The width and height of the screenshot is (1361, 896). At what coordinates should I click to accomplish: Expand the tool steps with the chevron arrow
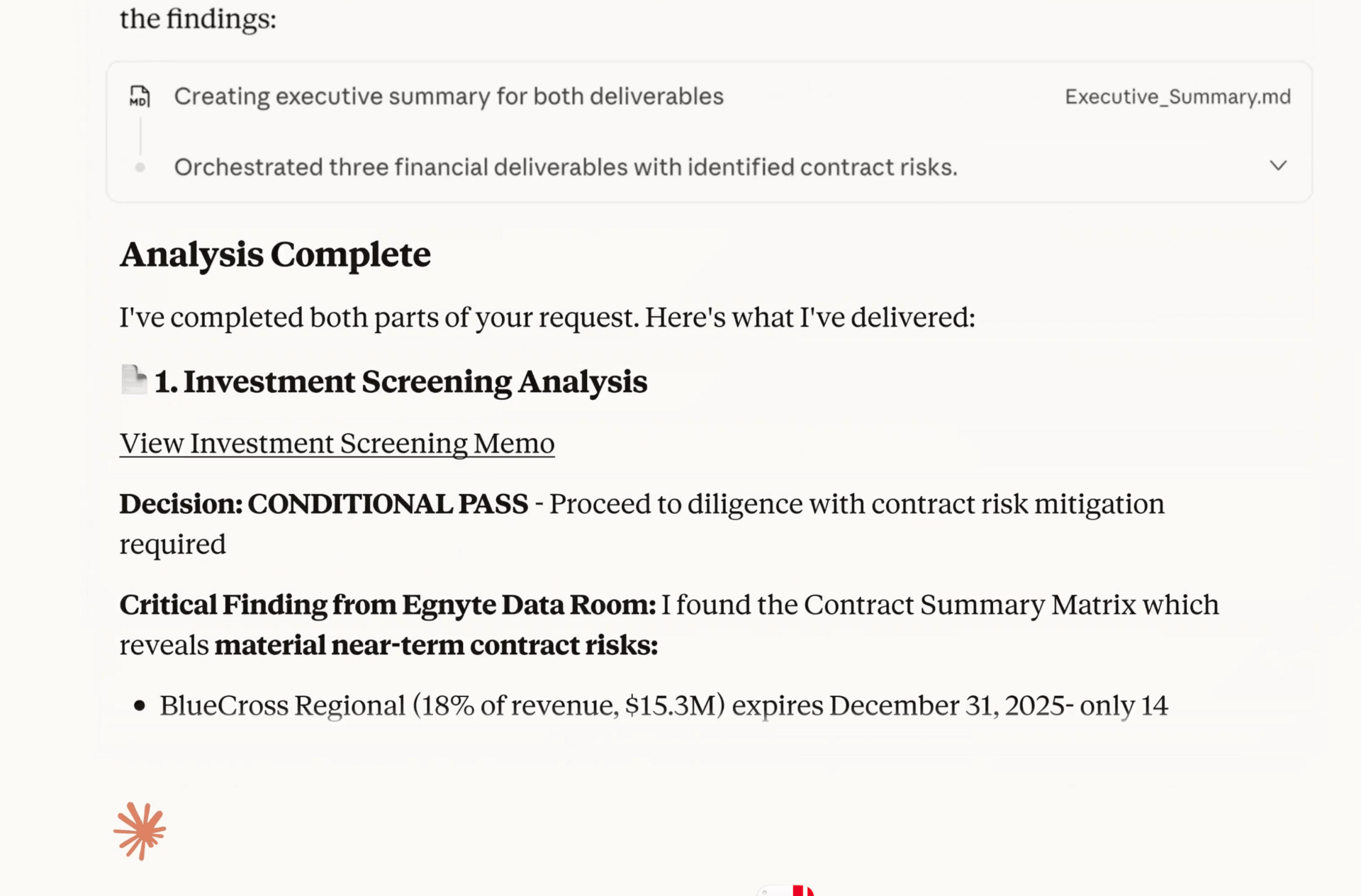tap(1277, 166)
